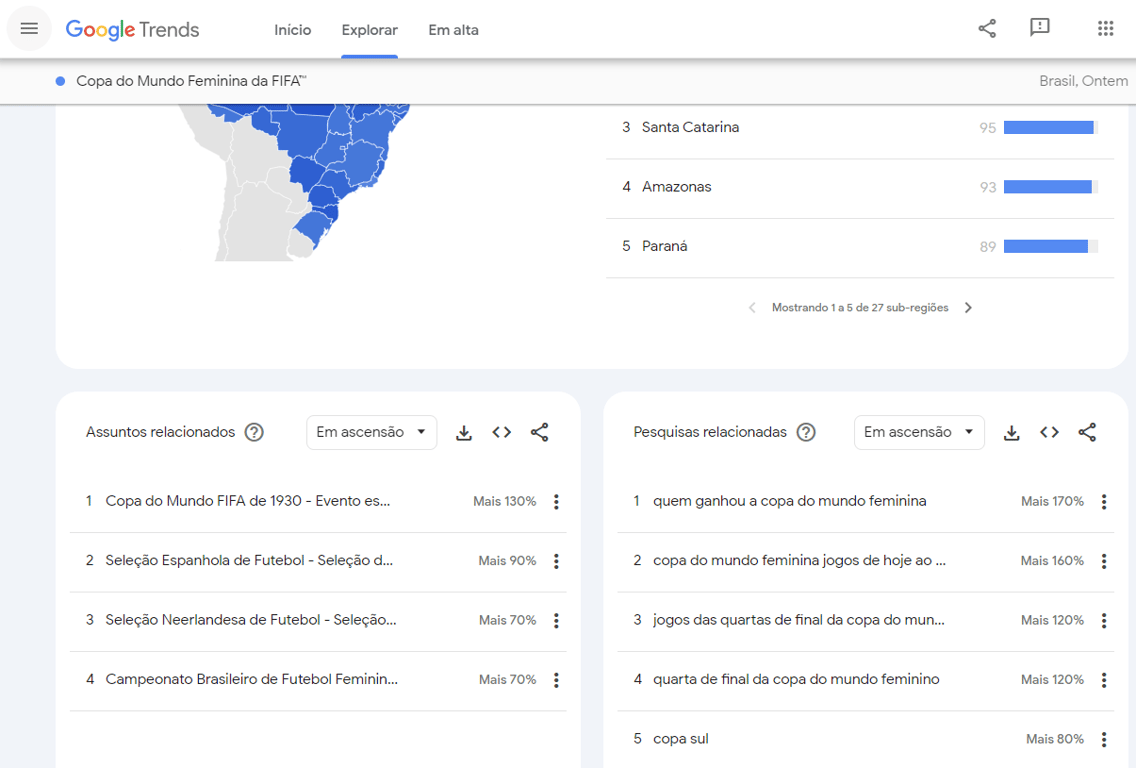Open help tooltip for Assuntos relacionados
Viewport: 1136px width, 768px height.
coord(254,432)
